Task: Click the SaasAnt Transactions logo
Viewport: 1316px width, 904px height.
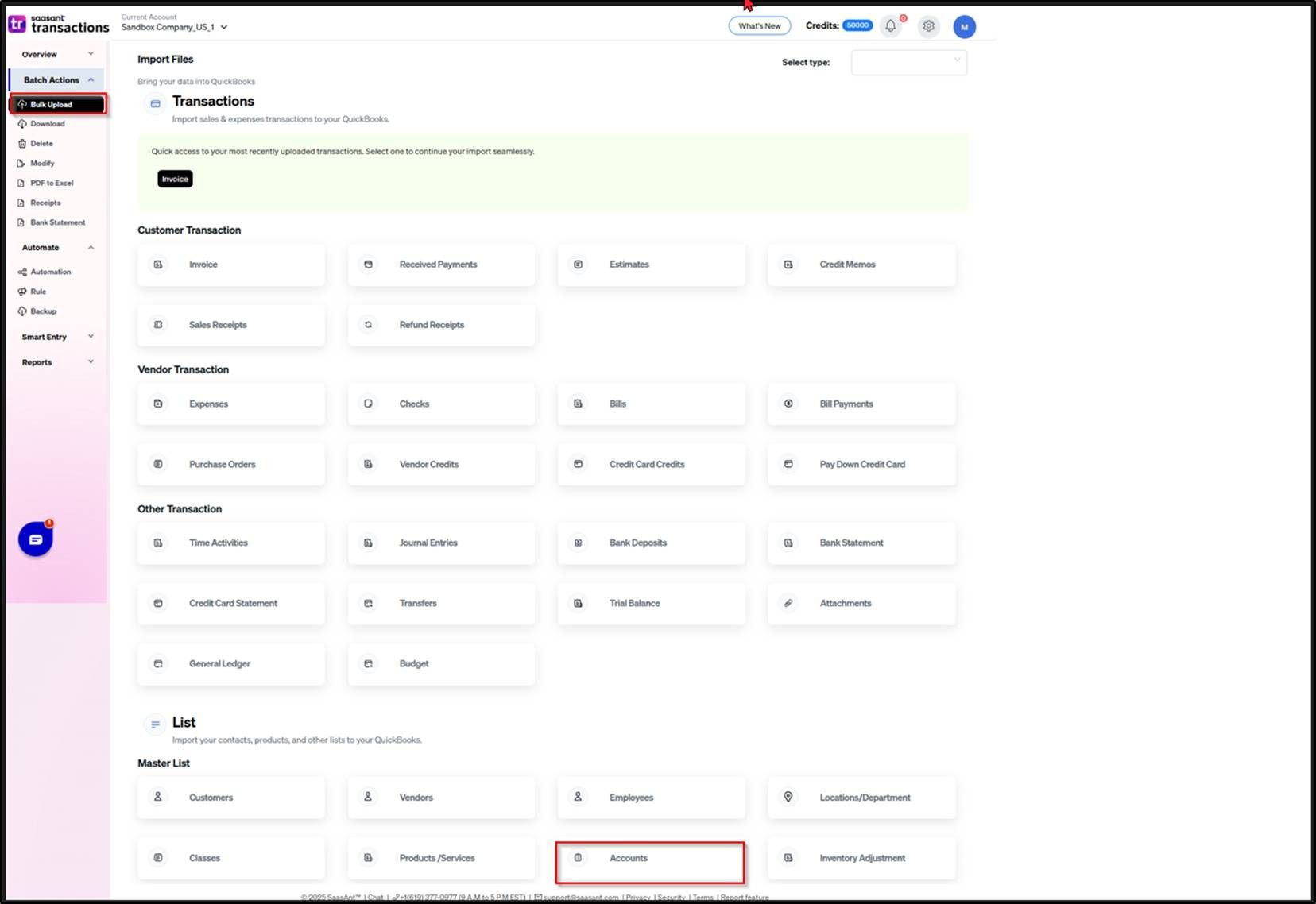Action: (59, 25)
